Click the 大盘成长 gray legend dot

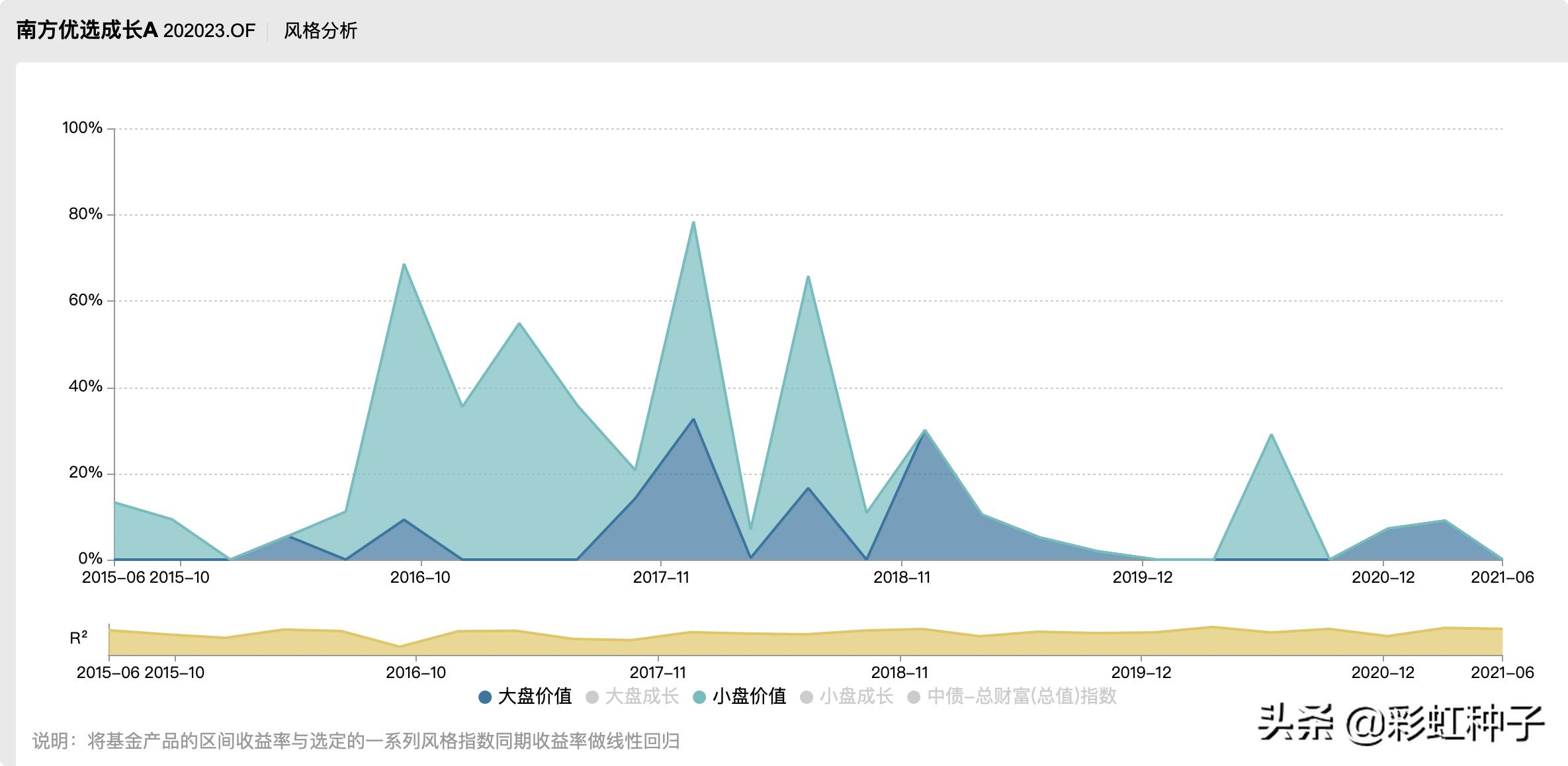pyautogui.click(x=591, y=696)
